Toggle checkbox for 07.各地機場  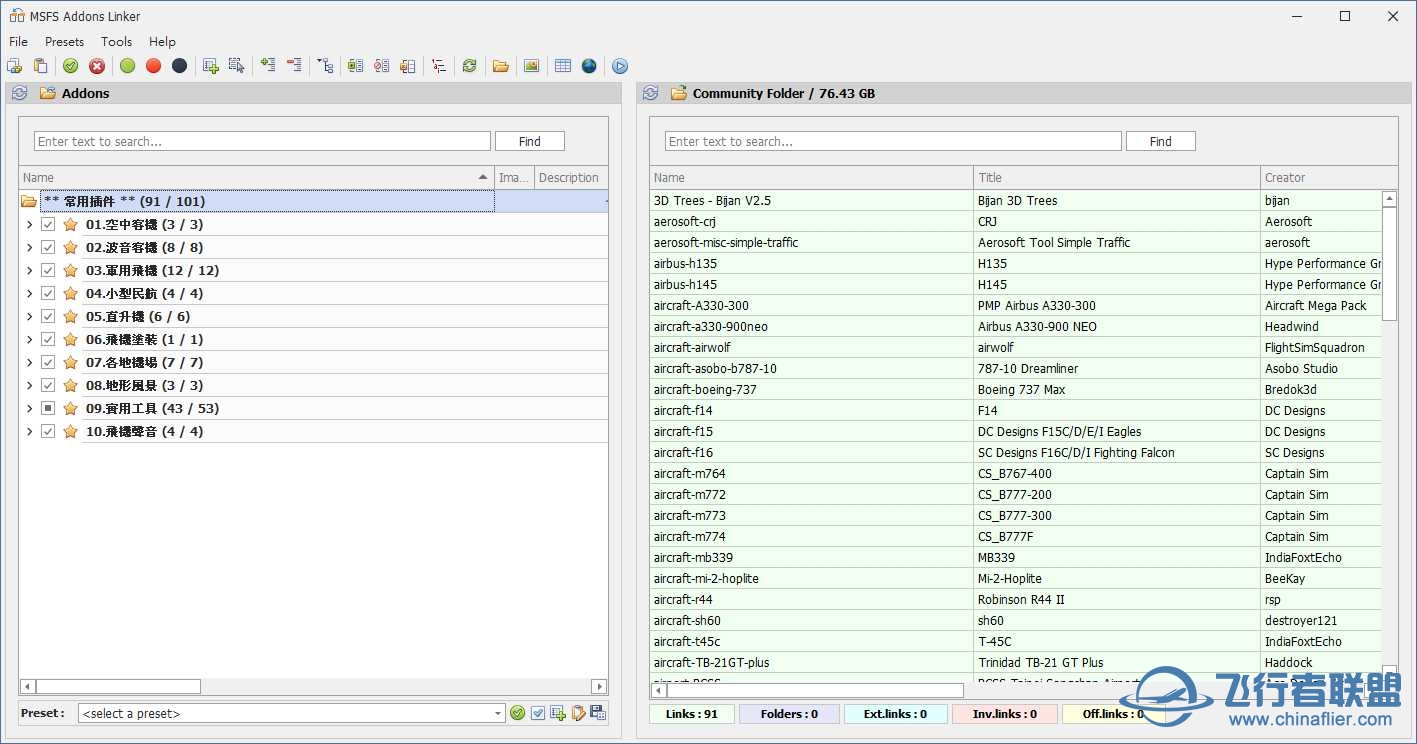point(48,362)
